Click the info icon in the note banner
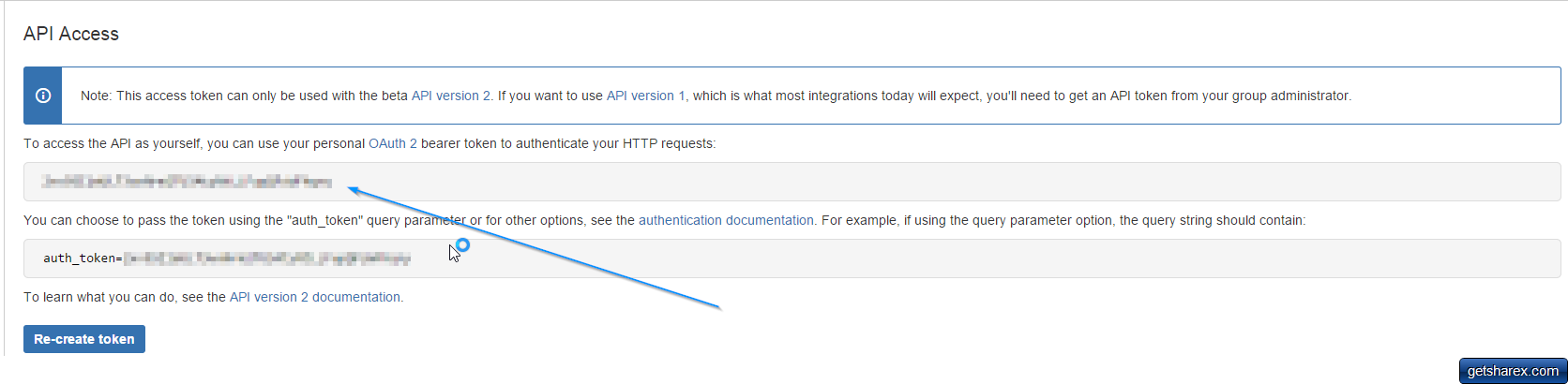 tap(43, 96)
